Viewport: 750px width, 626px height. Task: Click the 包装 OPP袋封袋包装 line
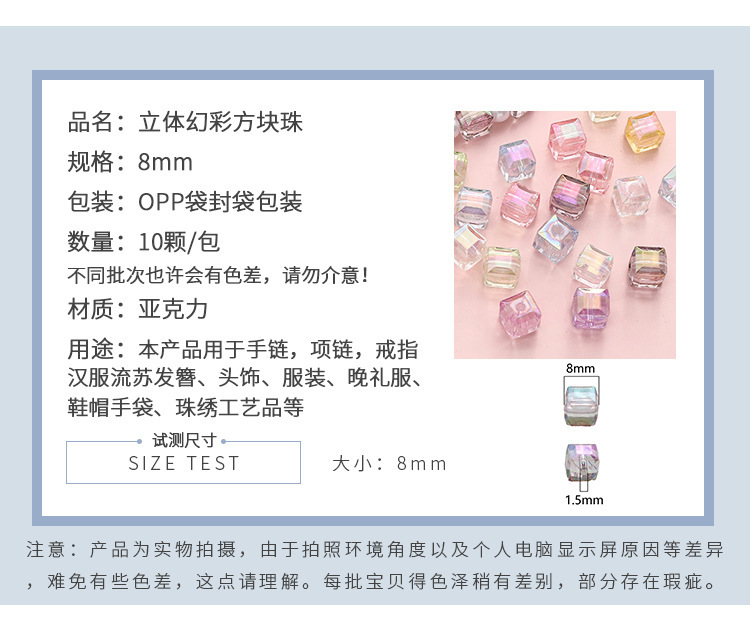point(185,202)
